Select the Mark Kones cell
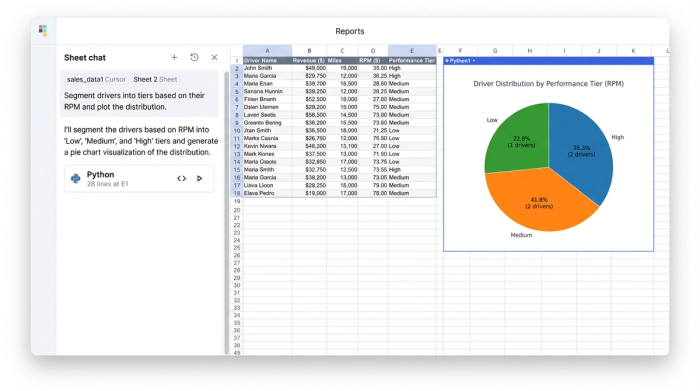Screen dimensions: 700x391 tap(267, 154)
